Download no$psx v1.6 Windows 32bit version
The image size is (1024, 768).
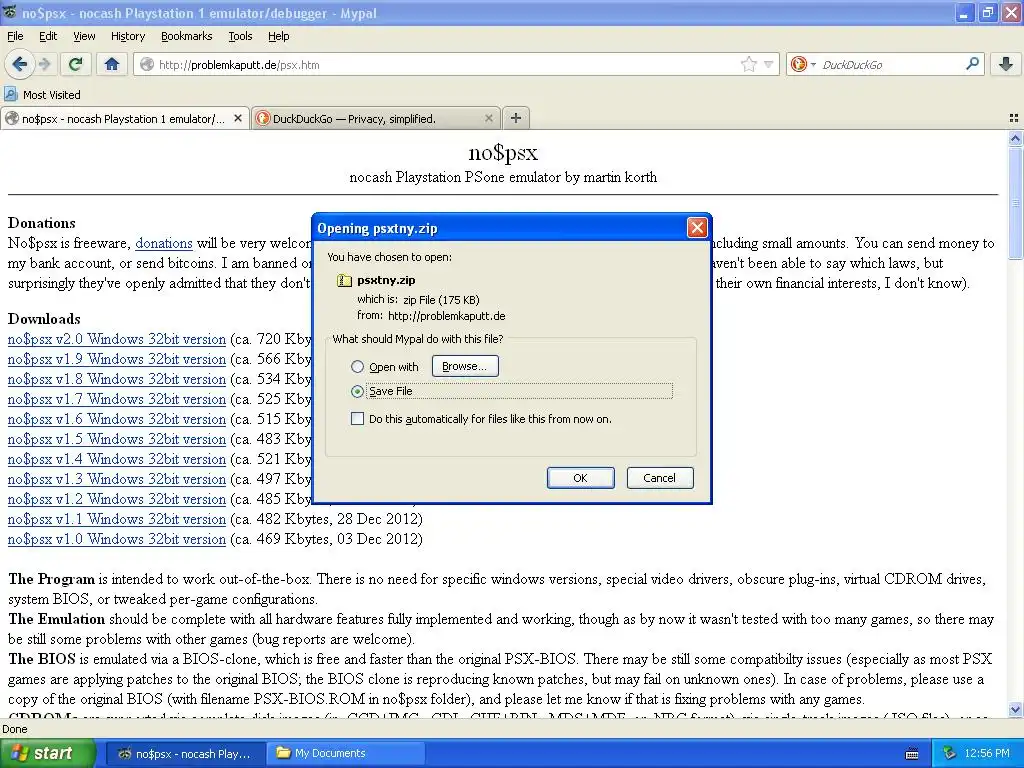(x=117, y=419)
